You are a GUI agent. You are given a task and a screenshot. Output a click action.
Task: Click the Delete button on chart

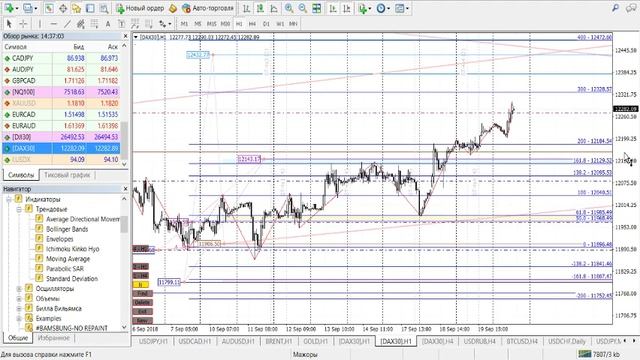point(142,302)
